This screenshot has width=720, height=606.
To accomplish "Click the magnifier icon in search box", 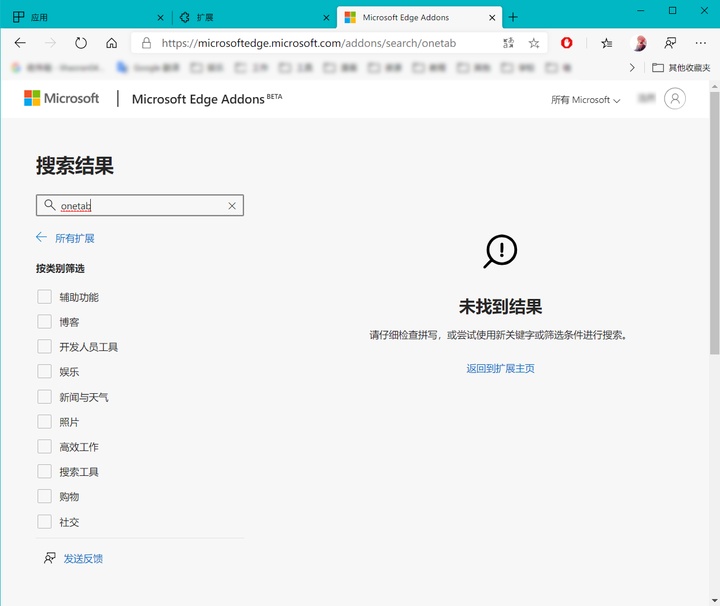I will pyautogui.click(x=50, y=205).
